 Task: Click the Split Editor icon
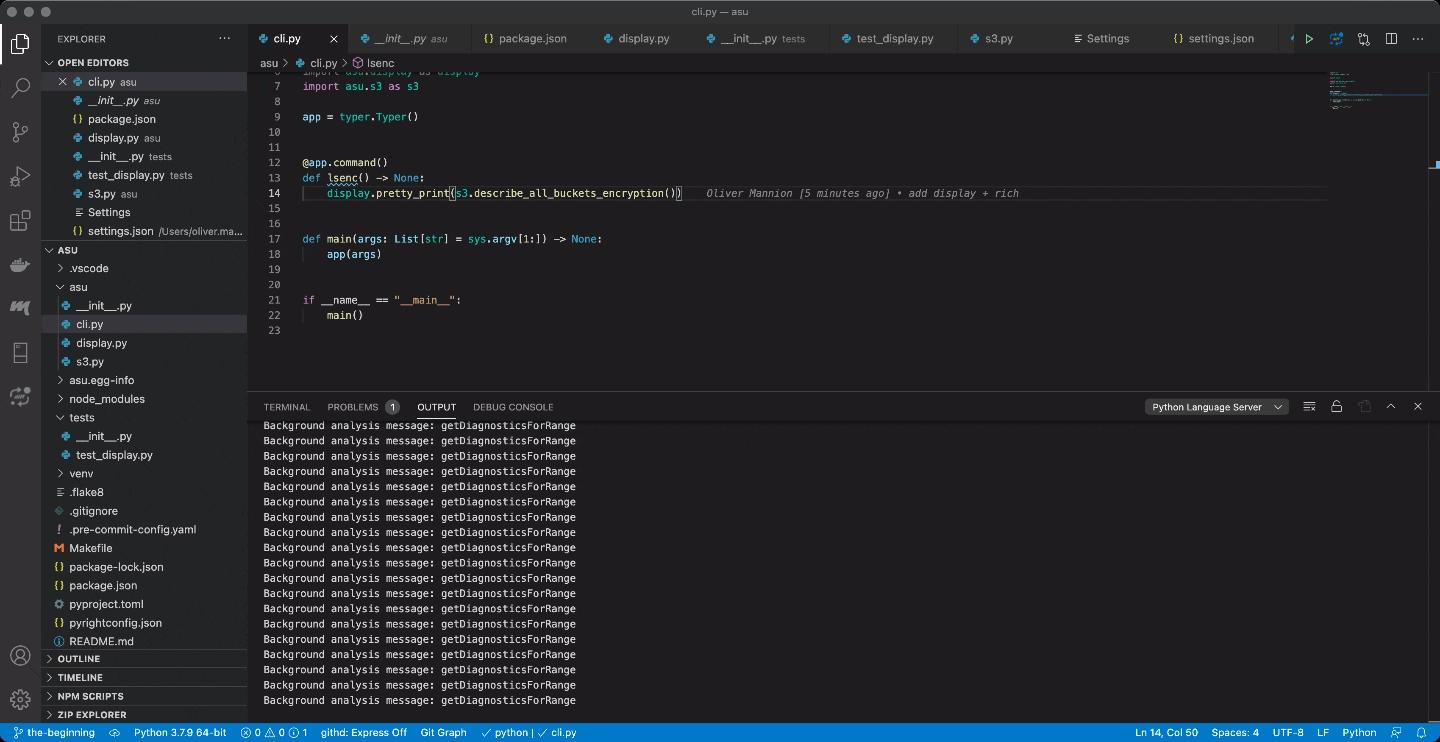pyautogui.click(x=1391, y=38)
